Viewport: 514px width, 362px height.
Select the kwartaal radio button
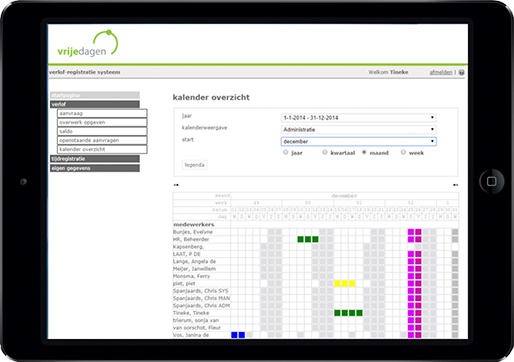coord(325,152)
